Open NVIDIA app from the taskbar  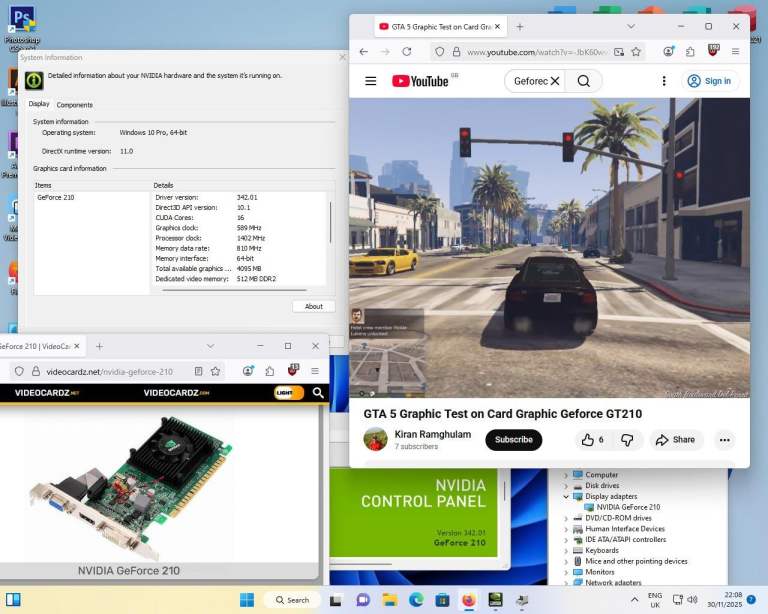[494, 600]
